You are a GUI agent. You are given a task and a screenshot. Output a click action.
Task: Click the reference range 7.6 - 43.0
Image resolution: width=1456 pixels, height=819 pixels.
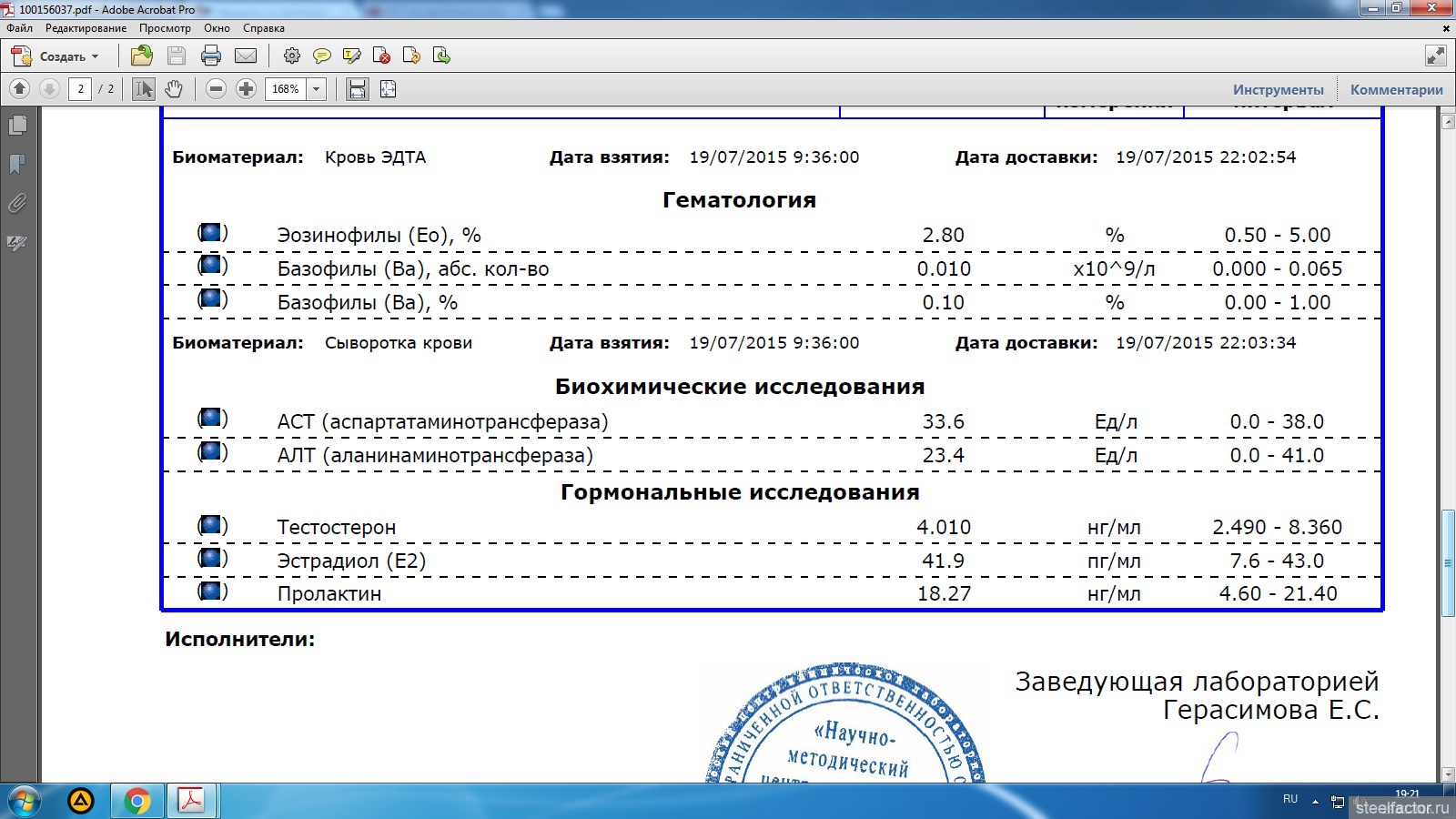click(1277, 561)
